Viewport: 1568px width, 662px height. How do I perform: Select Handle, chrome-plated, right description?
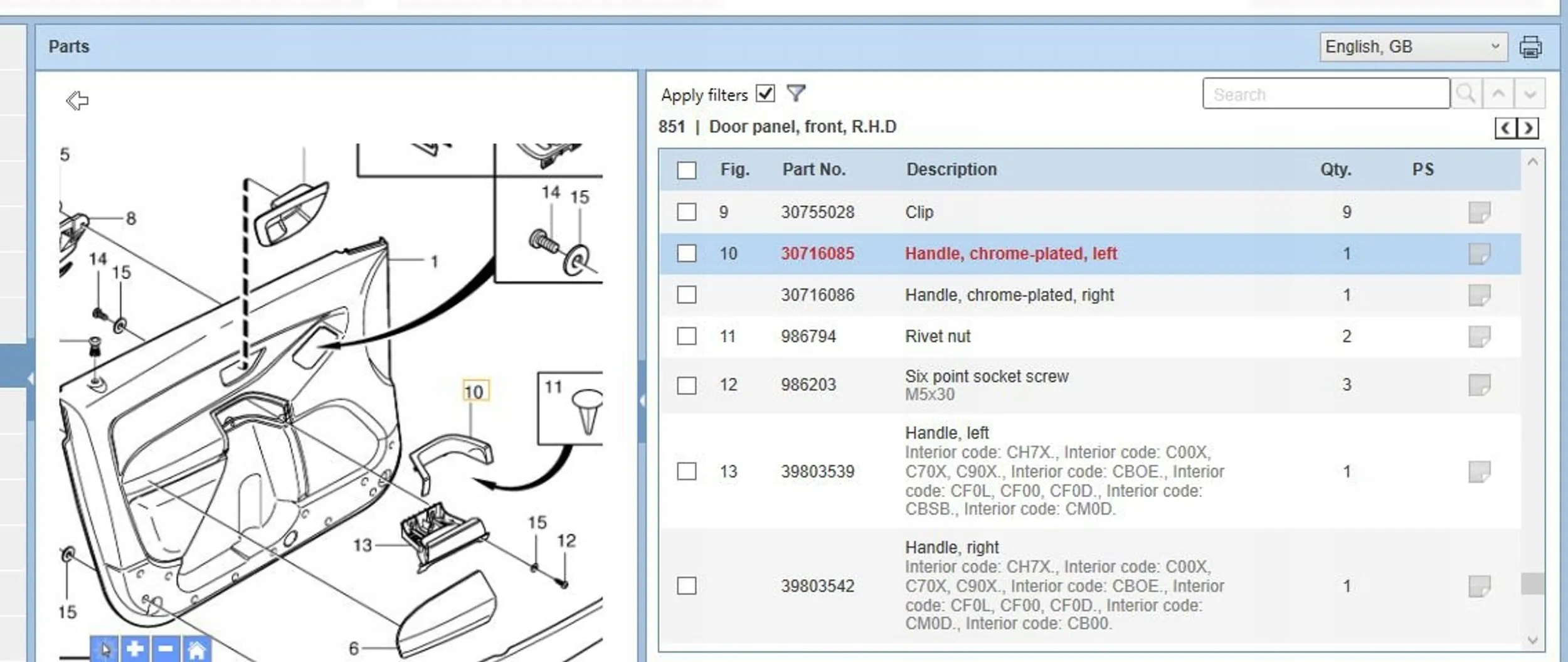[x=1009, y=295]
